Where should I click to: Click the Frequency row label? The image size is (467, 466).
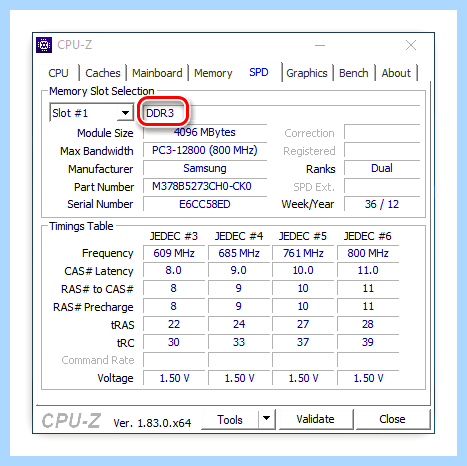pos(108,254)
